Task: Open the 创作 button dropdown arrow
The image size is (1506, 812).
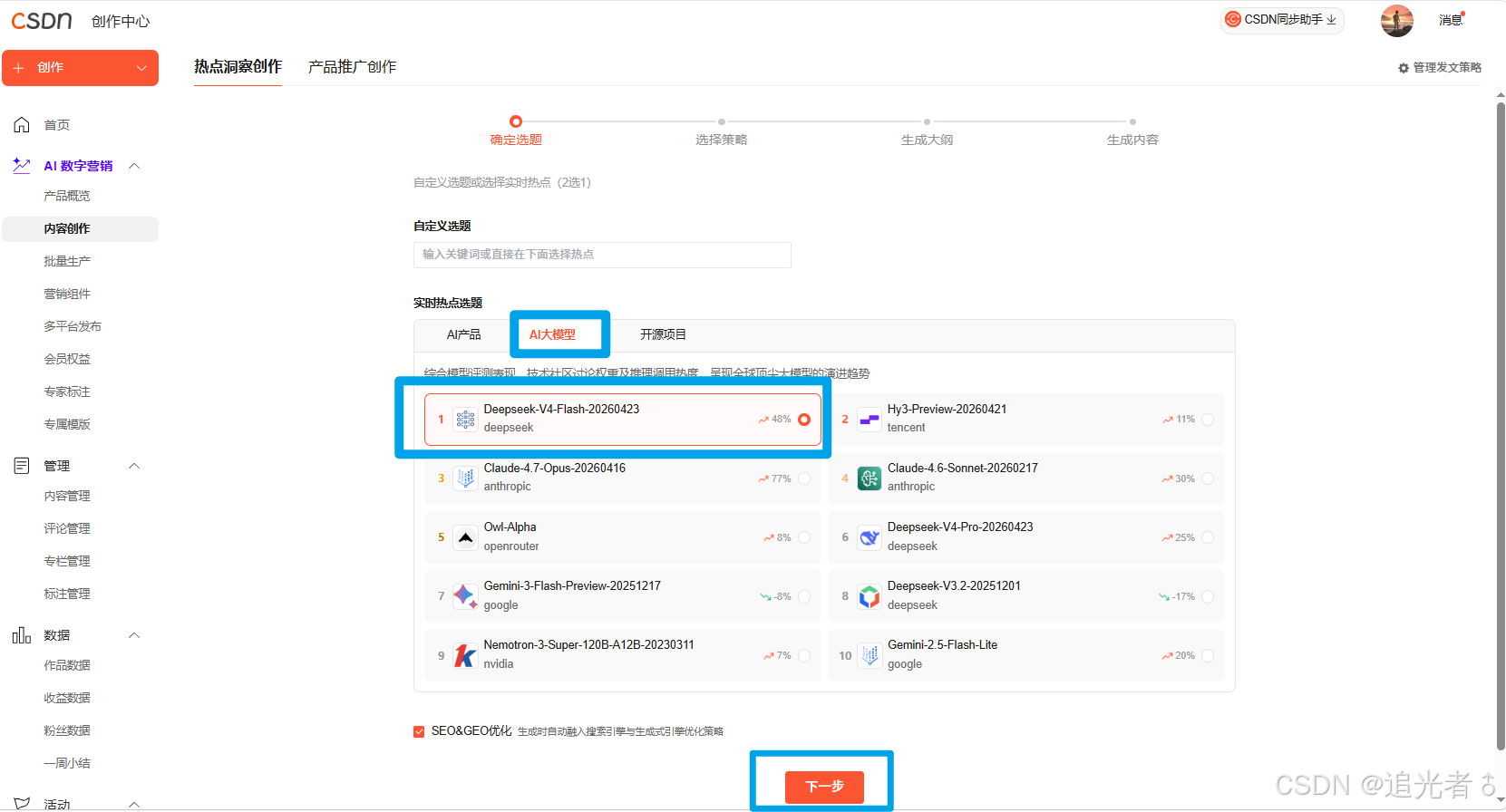Action: (x=141, y=68)
